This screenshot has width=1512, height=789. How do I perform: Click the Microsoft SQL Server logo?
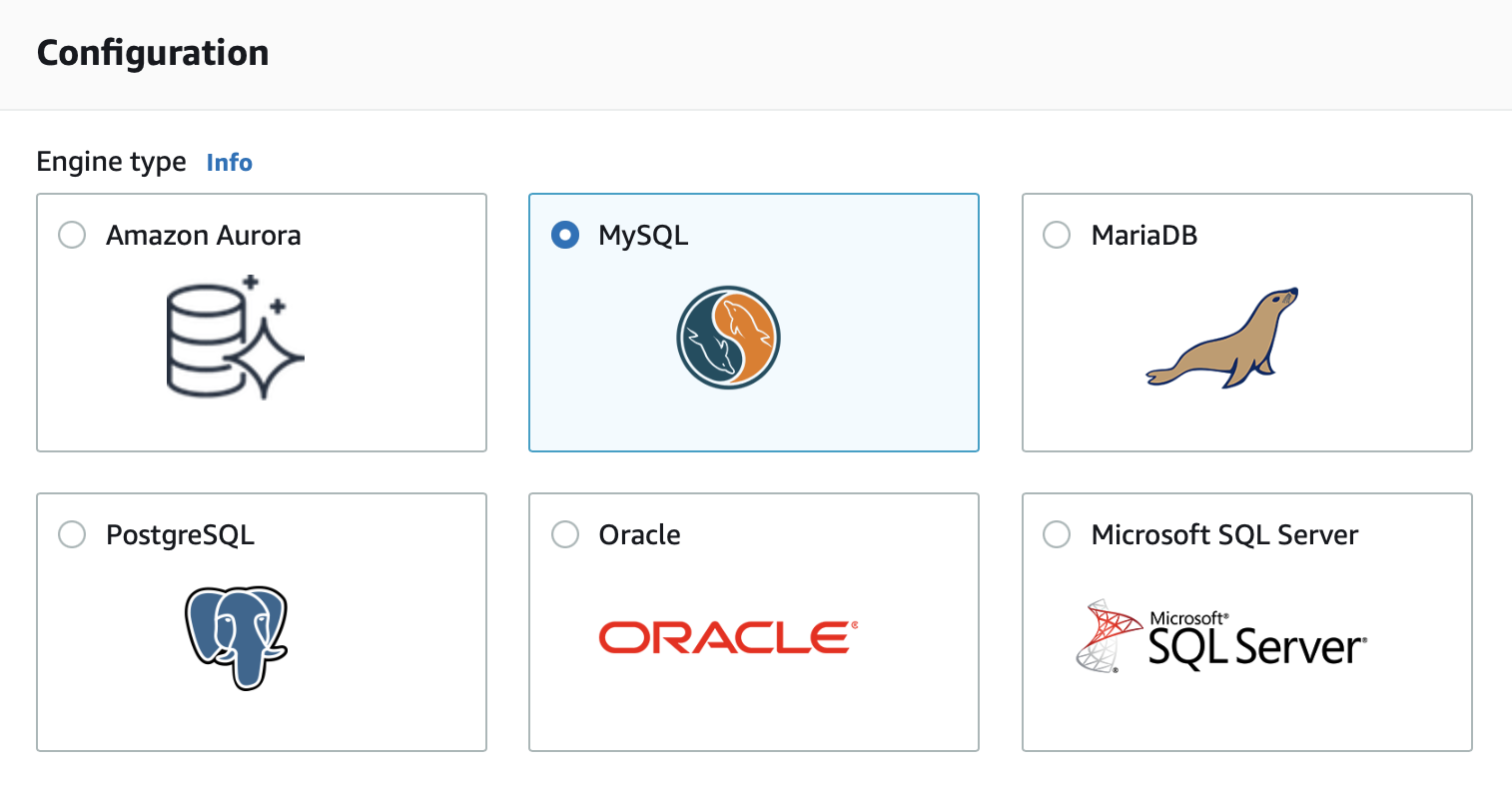click(1222, 636)
